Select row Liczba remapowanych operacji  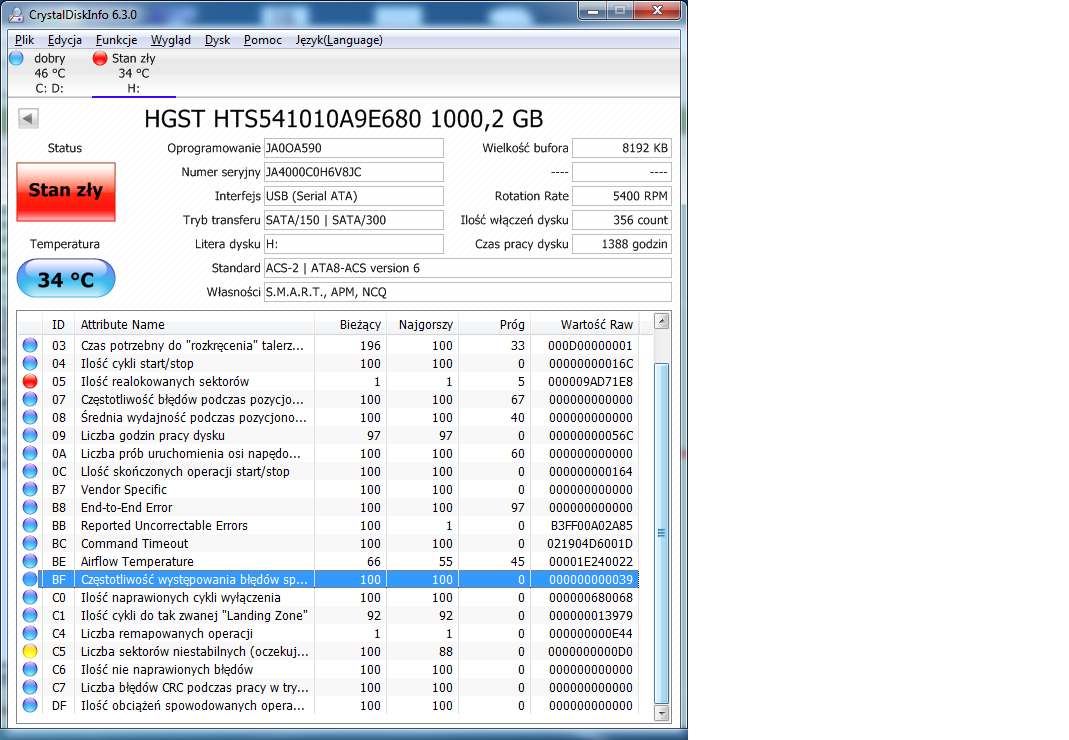click(x=327, y=634)
